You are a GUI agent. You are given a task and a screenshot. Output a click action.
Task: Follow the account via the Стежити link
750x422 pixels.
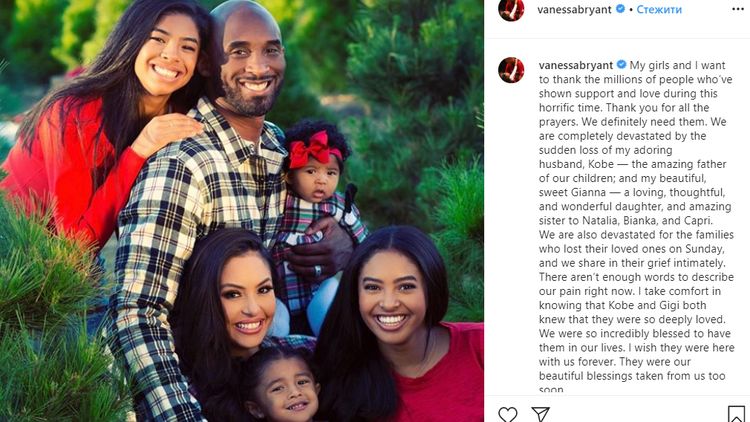coord(659,9)
